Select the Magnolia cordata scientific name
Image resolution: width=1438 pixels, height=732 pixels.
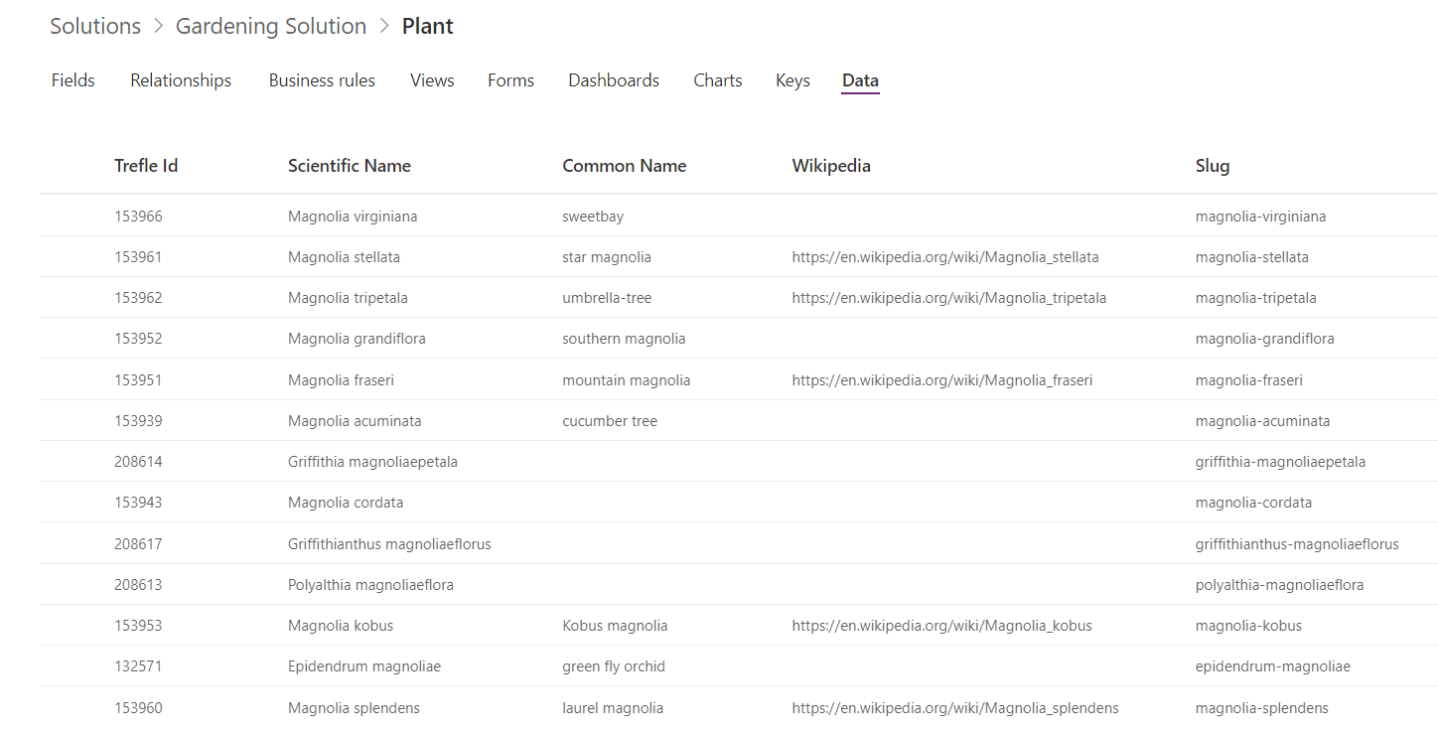pyautogui.click(x=346, y=502)
